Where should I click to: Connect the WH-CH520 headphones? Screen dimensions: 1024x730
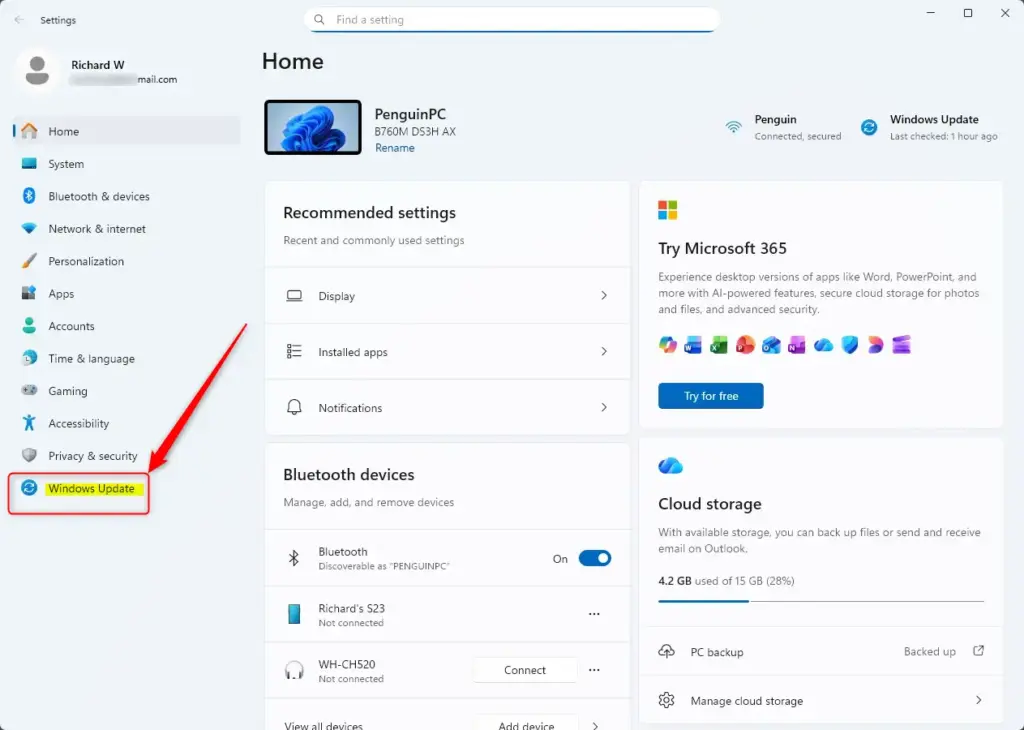coord(525,670)
